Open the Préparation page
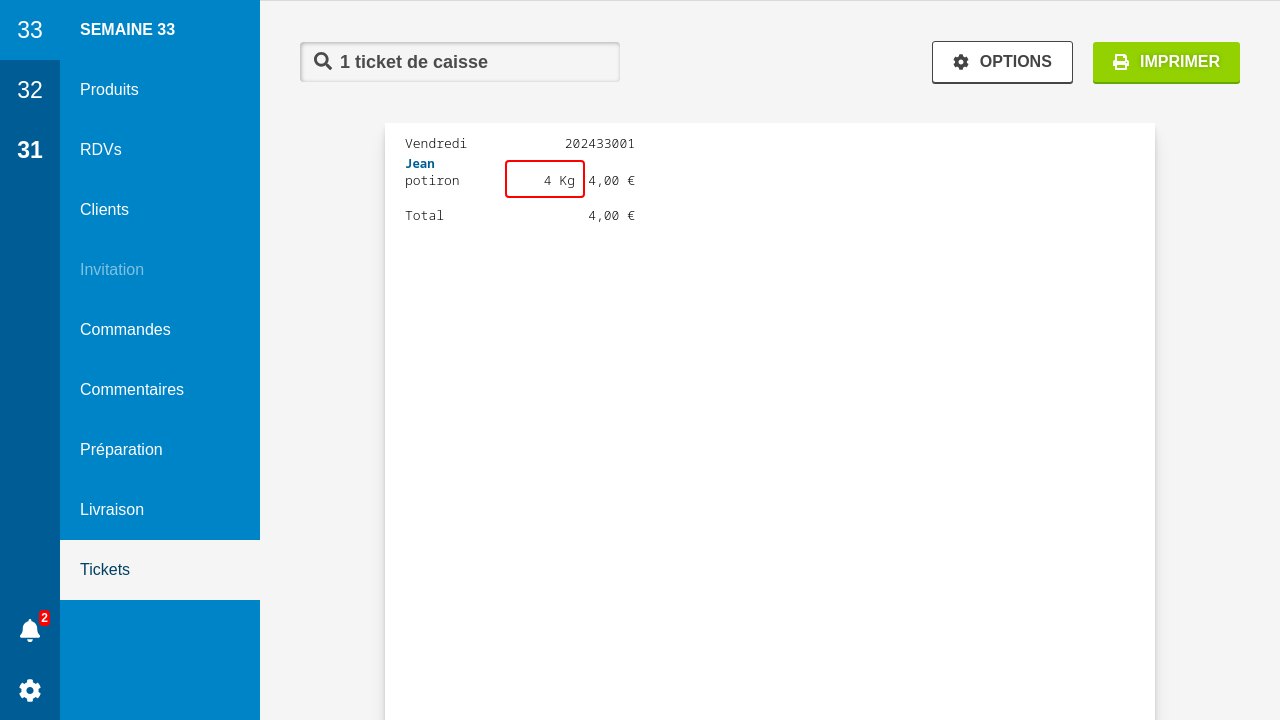Screen dimensions: 1280x720 coord(121,450)
